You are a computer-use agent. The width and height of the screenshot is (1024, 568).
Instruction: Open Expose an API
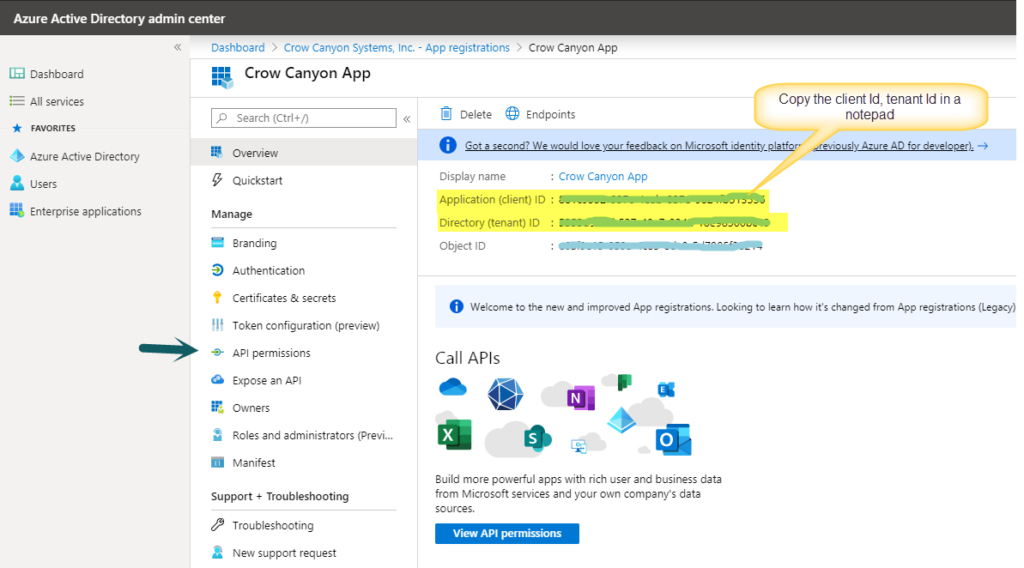[x=267, y=381]
